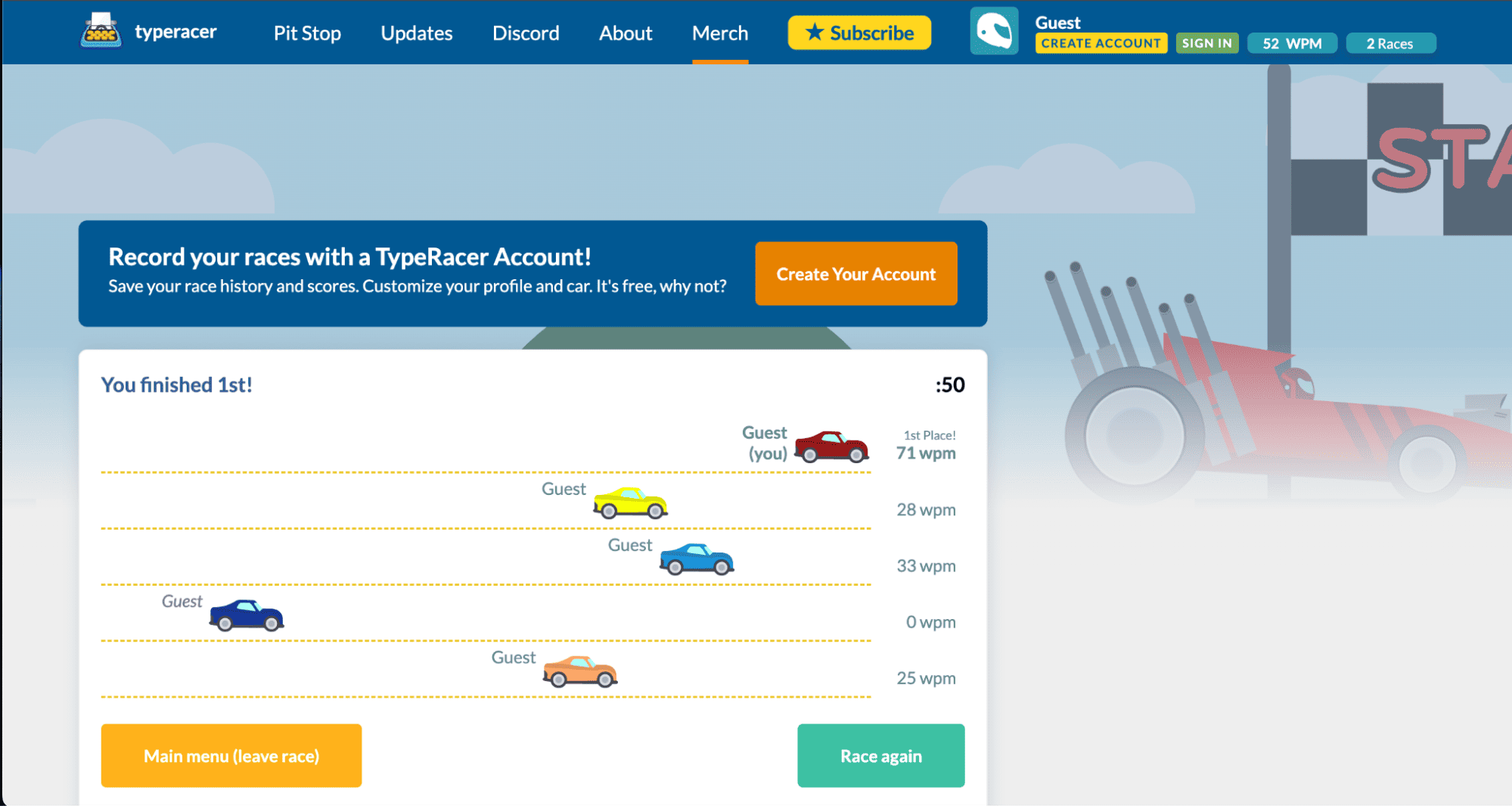Click the SIGN IN button
Image resolution: width=1512 pixels, height=806 pixels.
(x=1206, y=43)
